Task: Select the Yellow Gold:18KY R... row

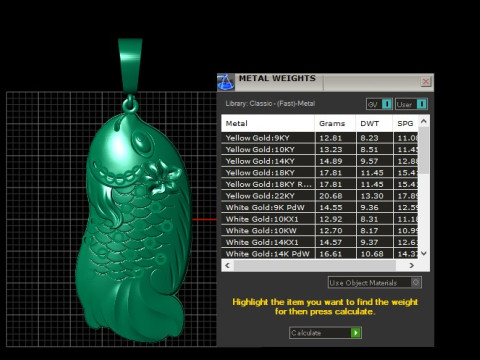Action: (x=319, y=184)
